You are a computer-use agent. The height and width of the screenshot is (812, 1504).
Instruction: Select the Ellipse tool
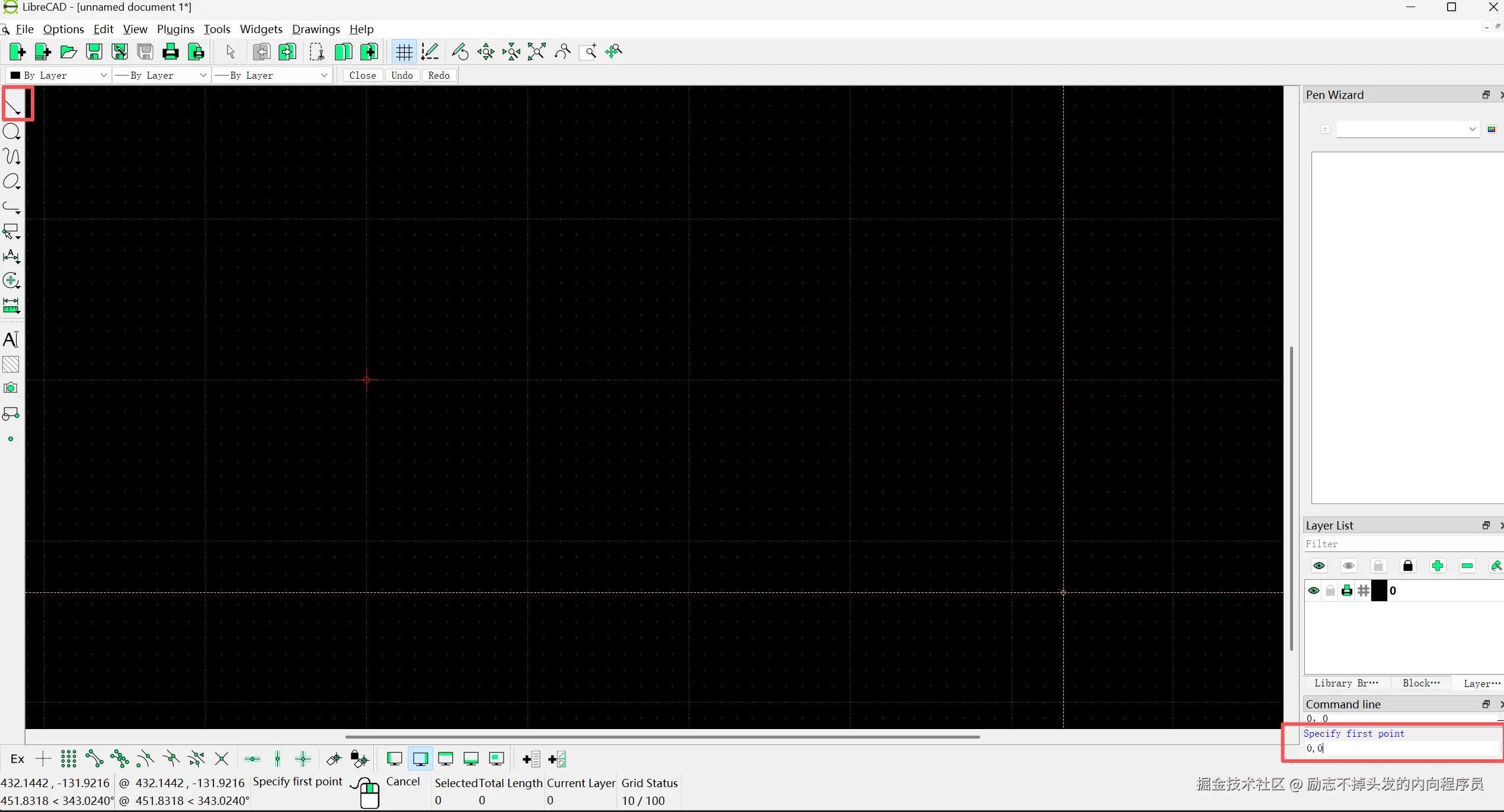[x=12, y=182]
